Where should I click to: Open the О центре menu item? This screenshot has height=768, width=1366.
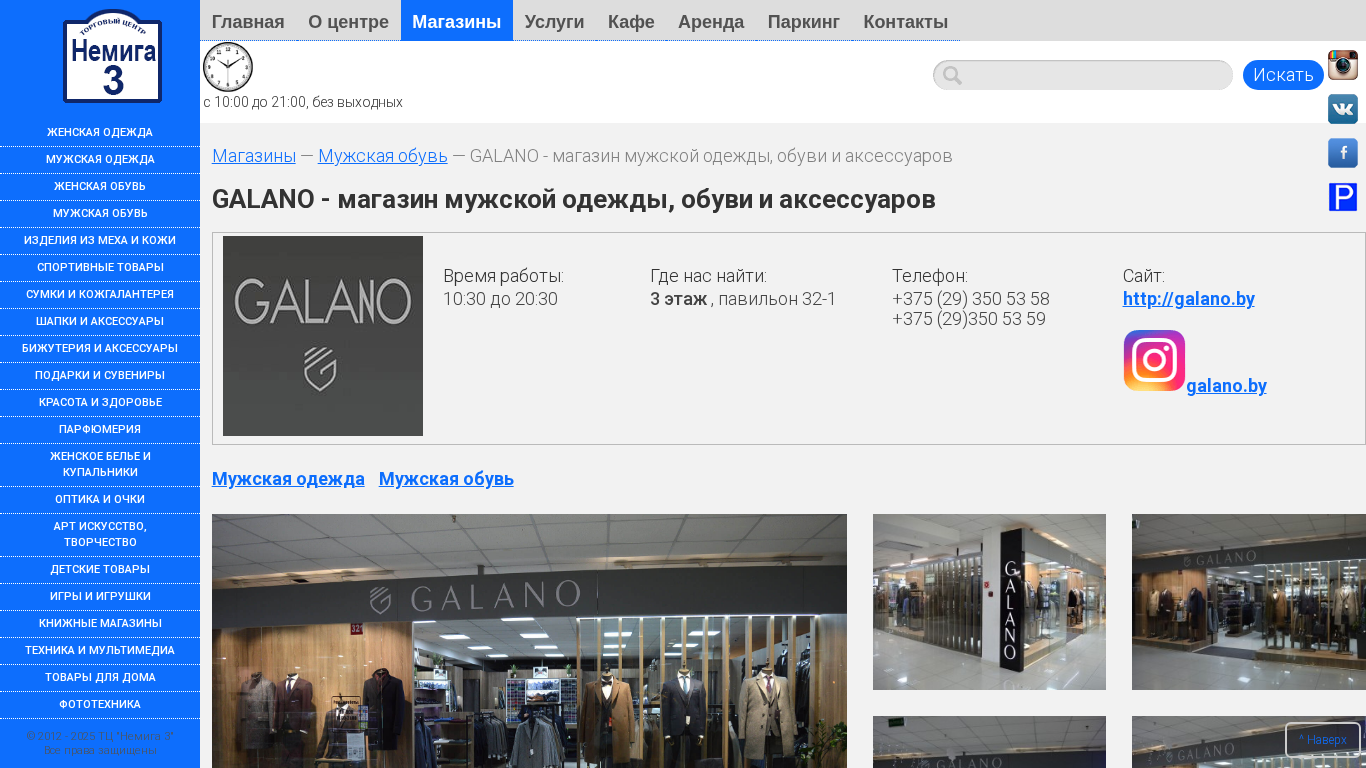[x=349, y=21]
